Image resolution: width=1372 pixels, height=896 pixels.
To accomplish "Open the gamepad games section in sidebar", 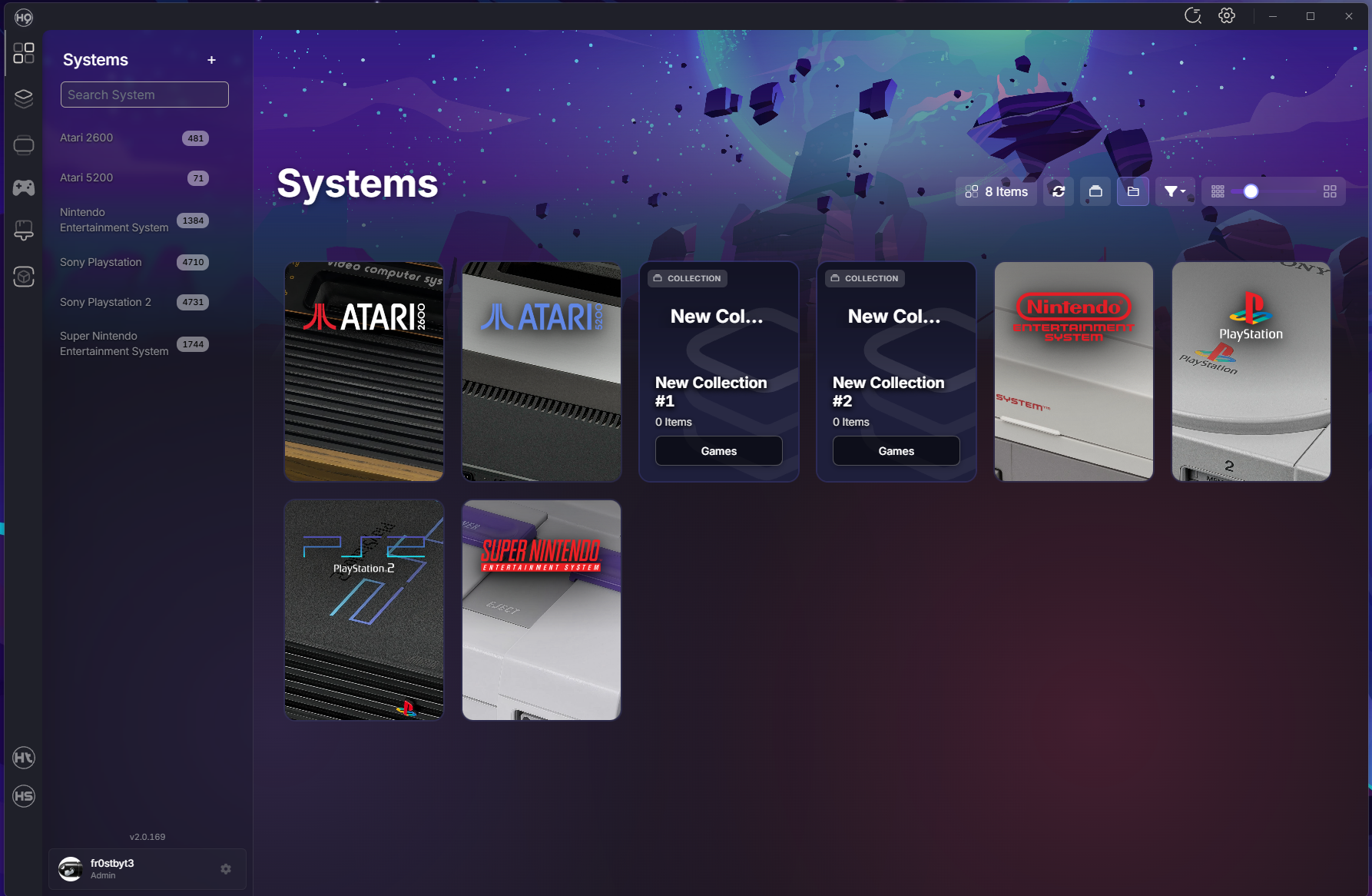I will click(x=24, y=187).
